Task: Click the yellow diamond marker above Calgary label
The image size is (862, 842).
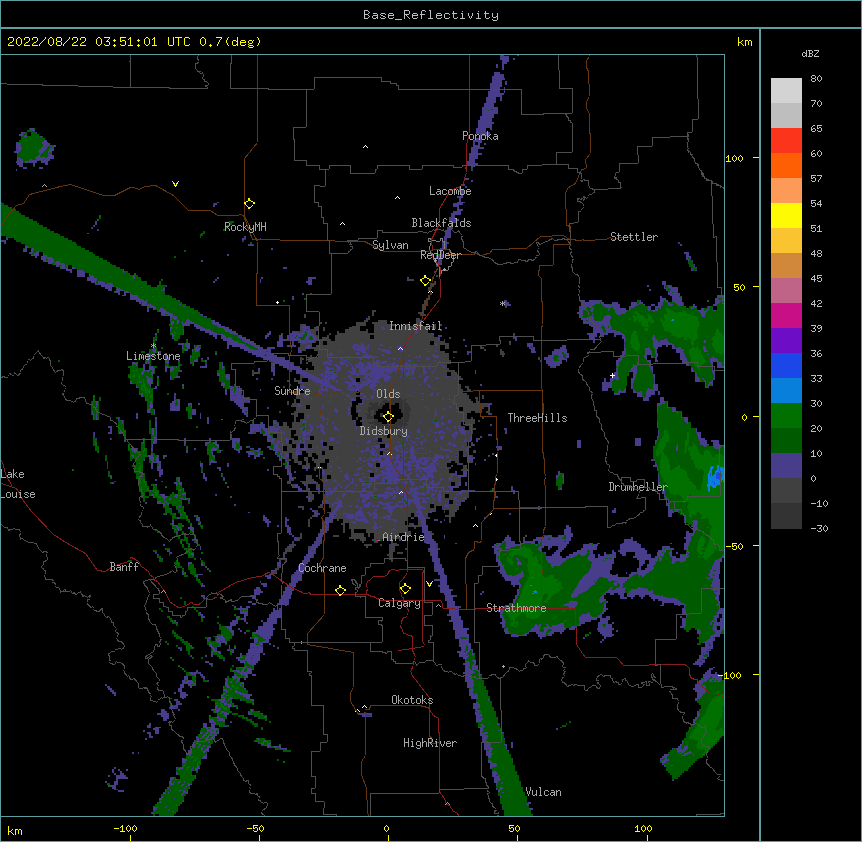Action: [x=405, y=589]
